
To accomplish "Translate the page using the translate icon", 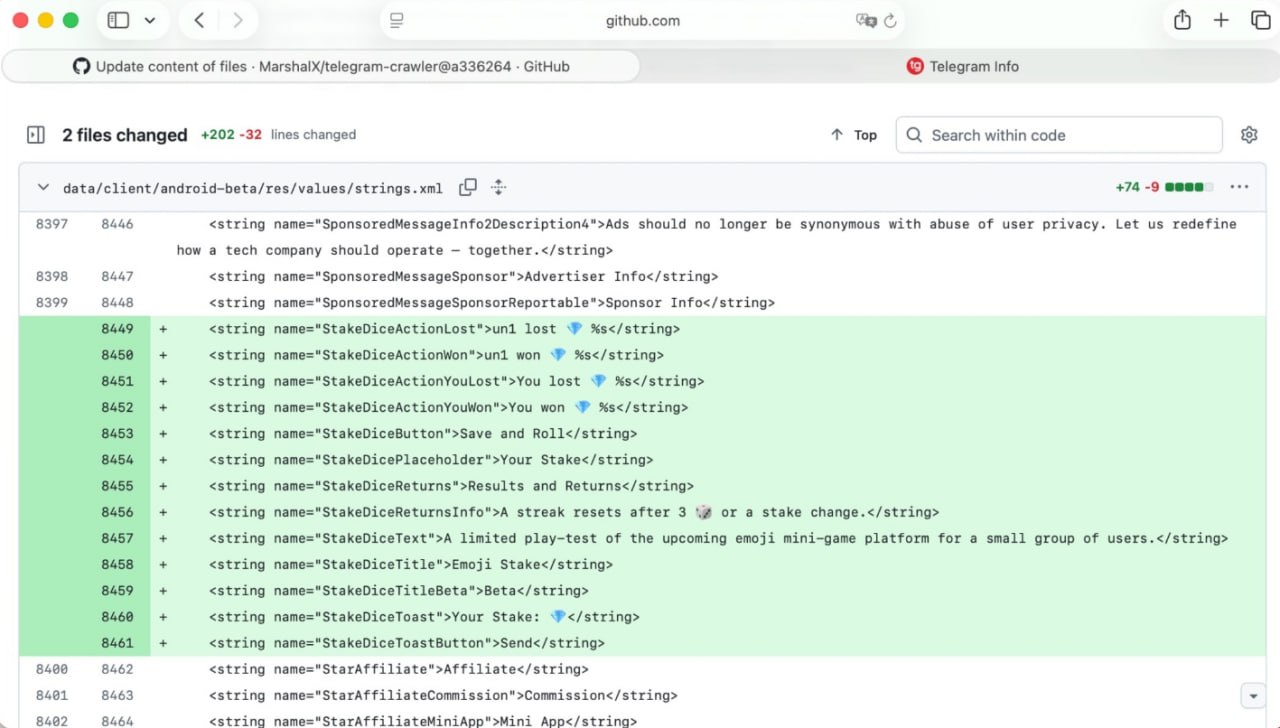I will (x=865, y=20).
